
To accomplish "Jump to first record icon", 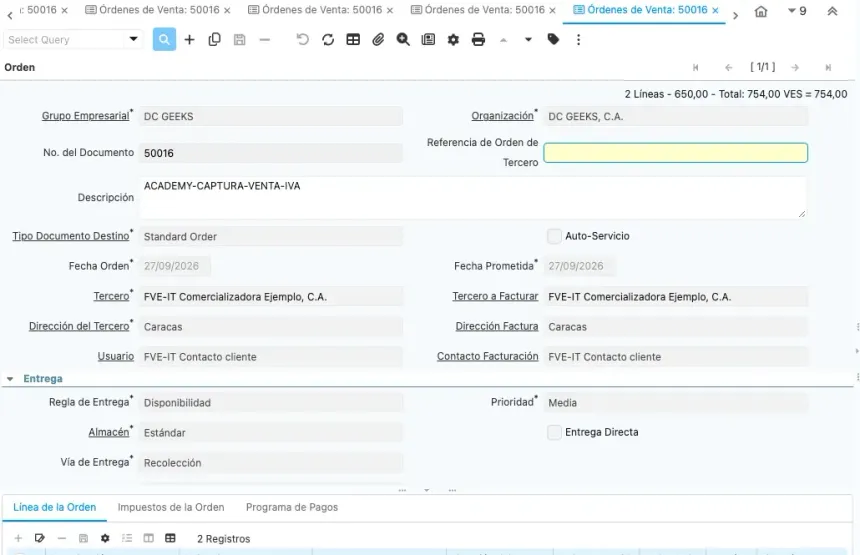I will click(695, 67).
